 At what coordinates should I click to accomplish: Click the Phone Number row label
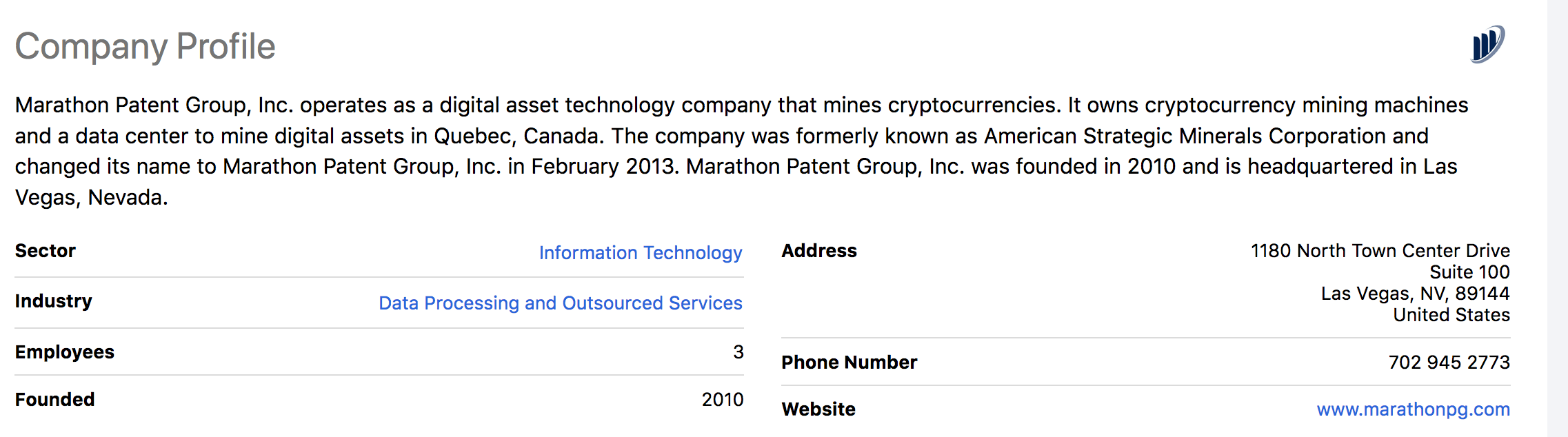[850, 363]
